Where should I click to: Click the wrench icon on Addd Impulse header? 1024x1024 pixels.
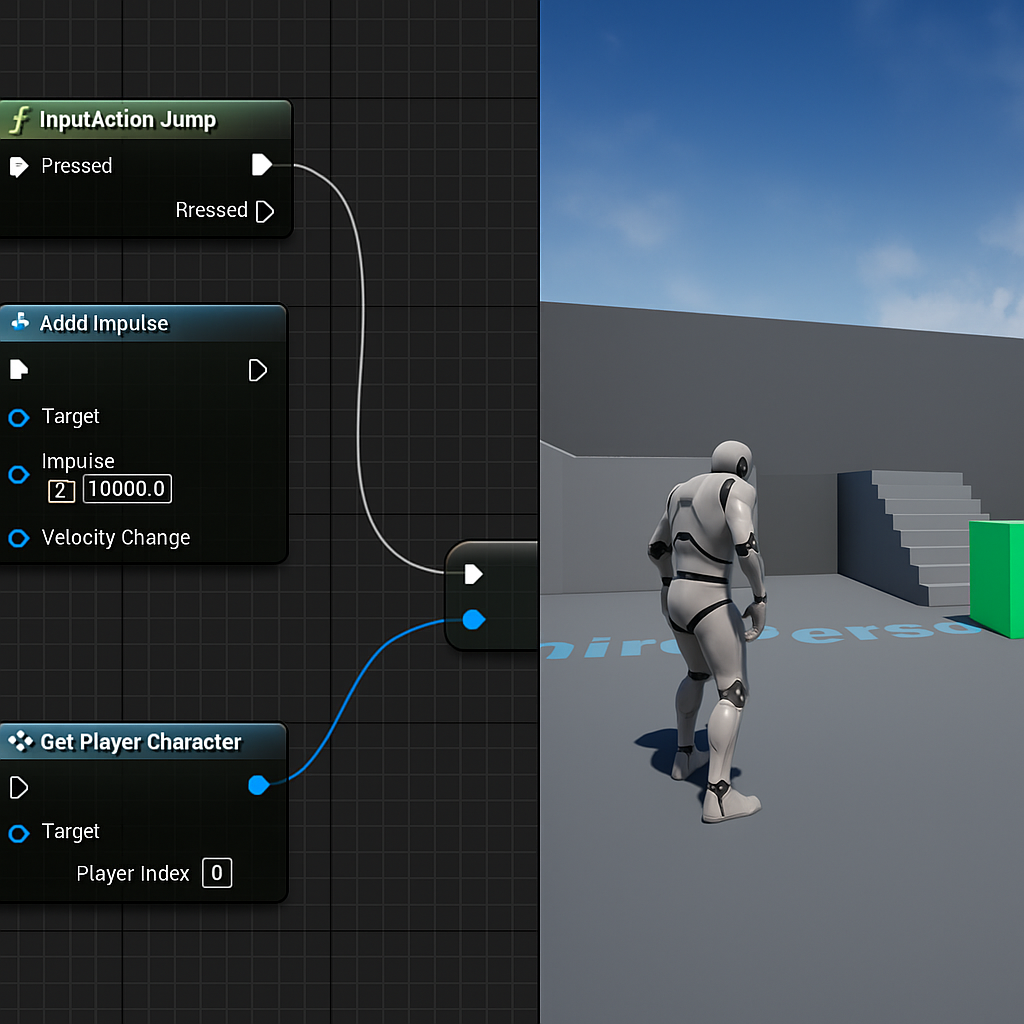(18, 322)
